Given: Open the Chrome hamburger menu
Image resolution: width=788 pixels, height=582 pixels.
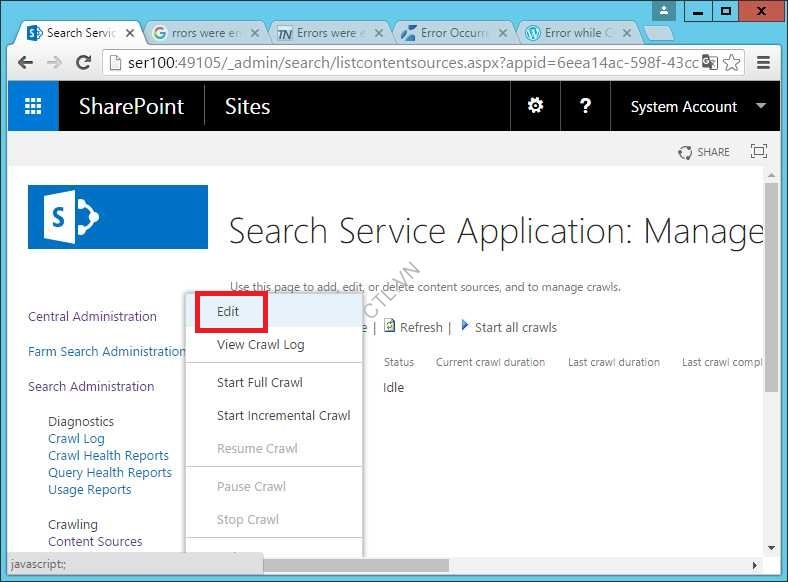Looking at the screenshot, I should (x=764, y=62).
